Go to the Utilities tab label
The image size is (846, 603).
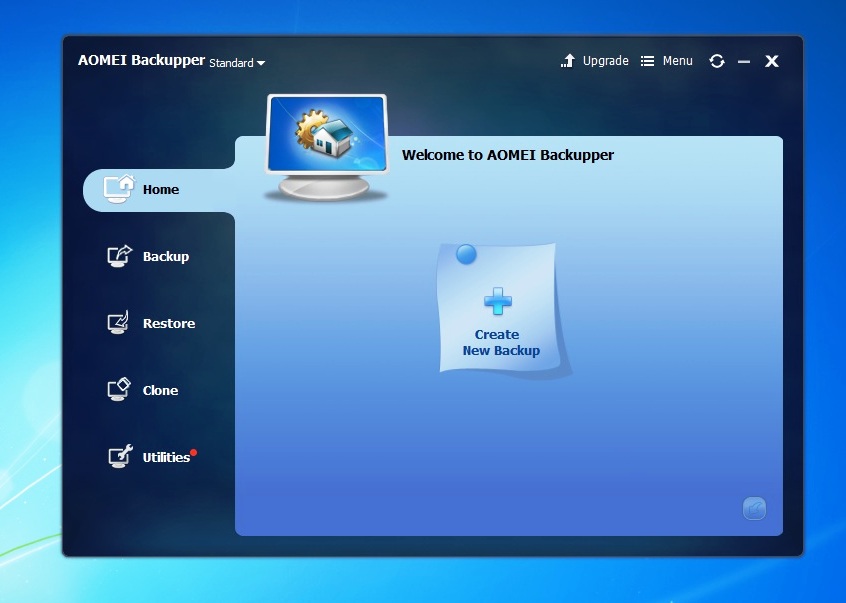click(166, 457)
